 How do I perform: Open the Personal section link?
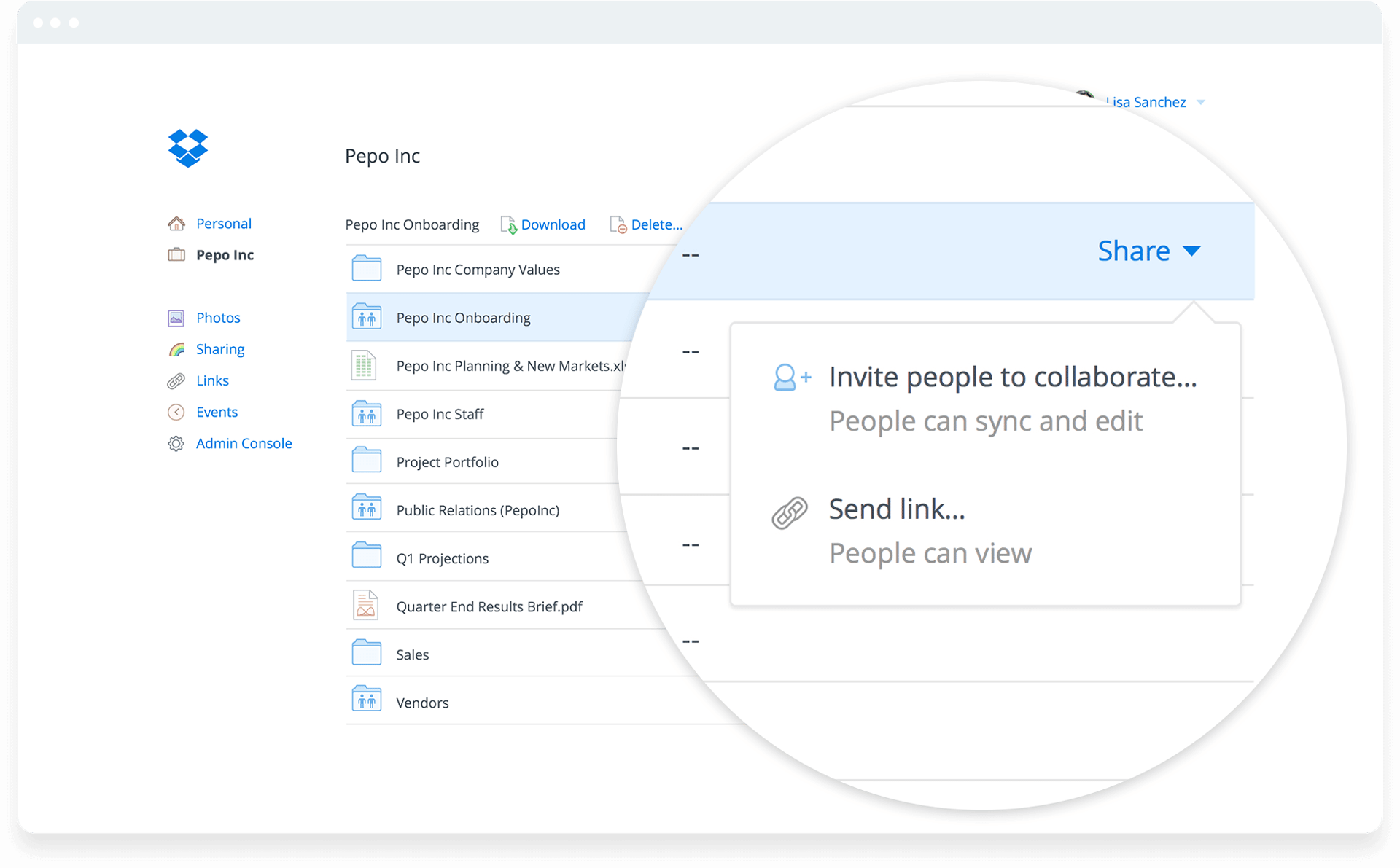tap(223, 224)
